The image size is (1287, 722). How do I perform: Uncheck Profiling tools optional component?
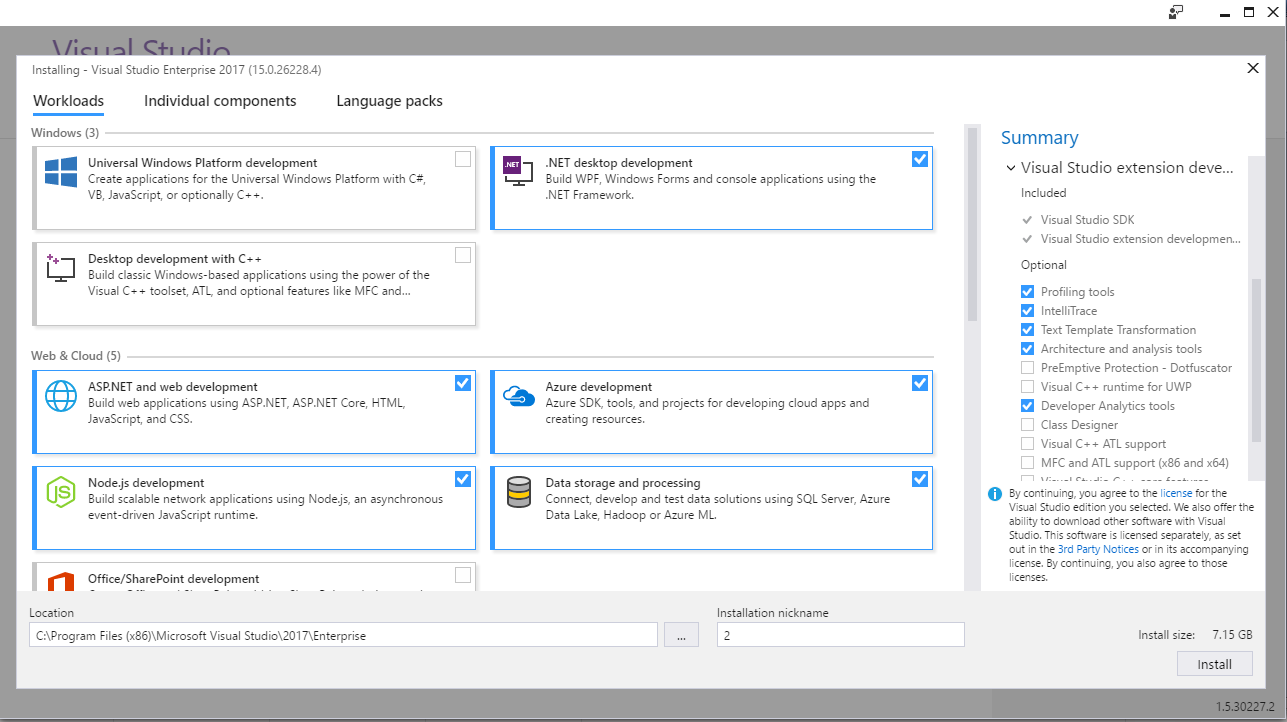pos(1027,292)
